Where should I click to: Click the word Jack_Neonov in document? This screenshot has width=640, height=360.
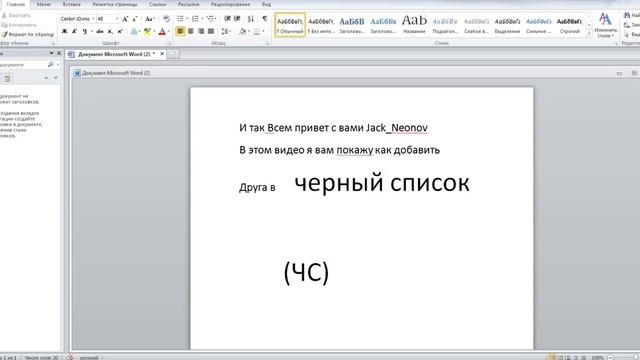[x=397, y=128]
